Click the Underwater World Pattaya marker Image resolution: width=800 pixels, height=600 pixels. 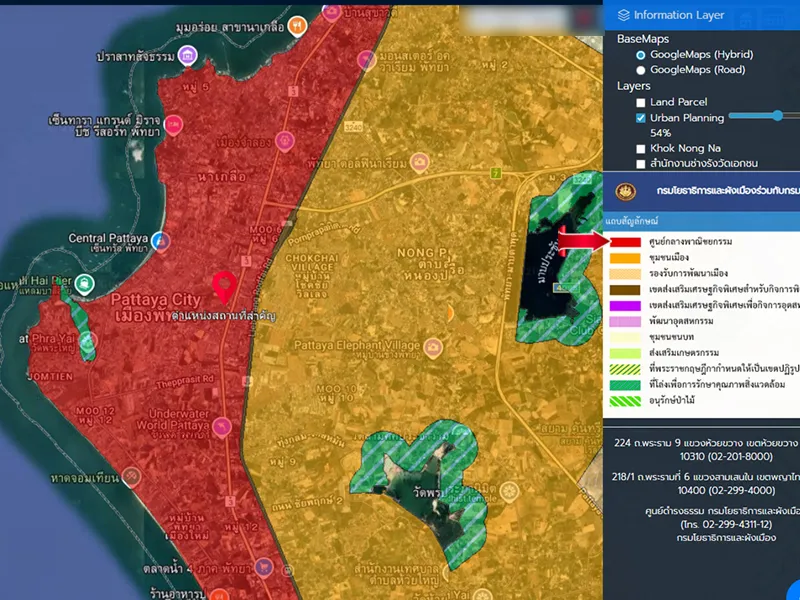pyautogui.click(x=222, y=427)
